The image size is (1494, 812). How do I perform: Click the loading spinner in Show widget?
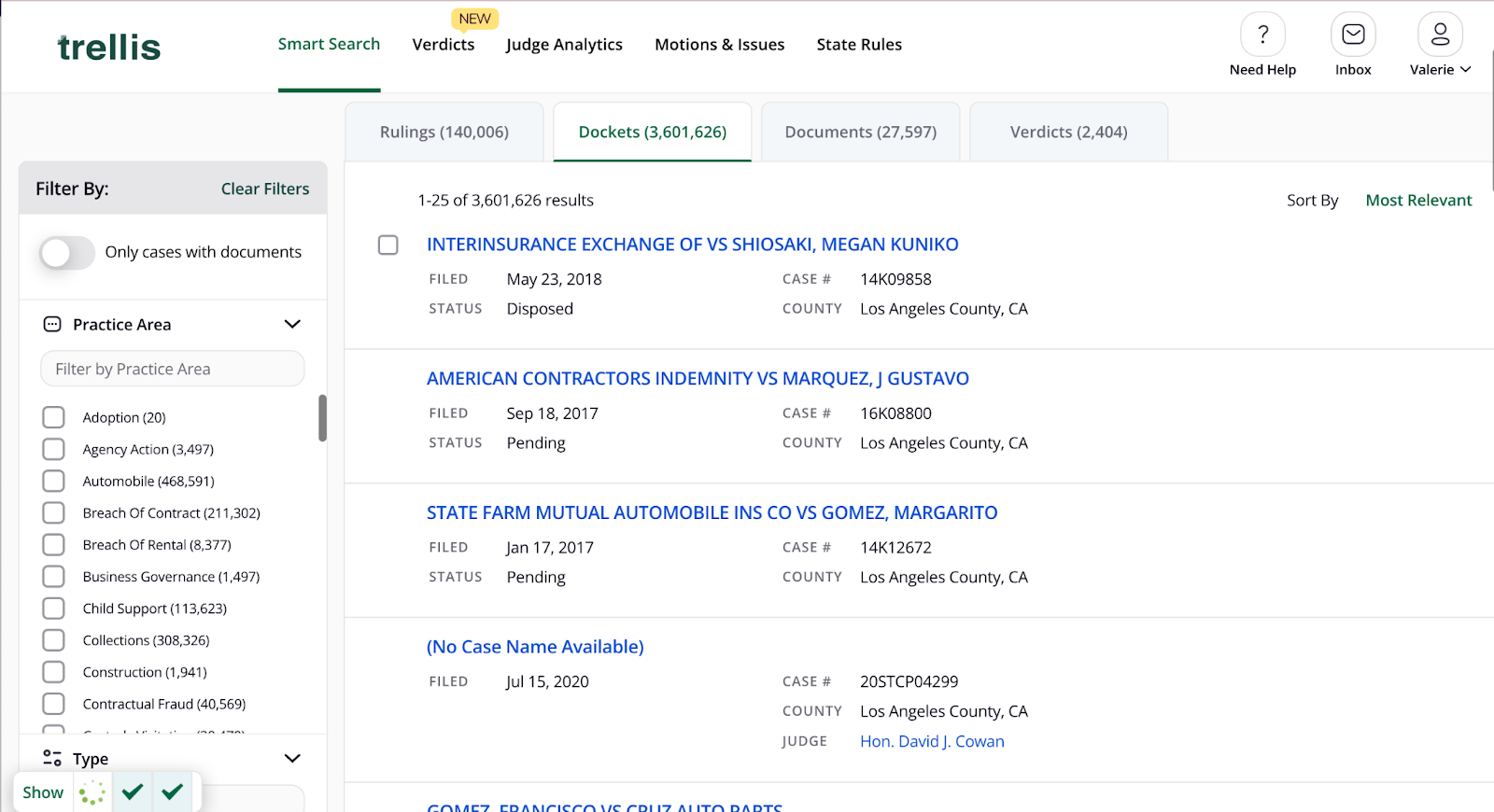point(92,792)
